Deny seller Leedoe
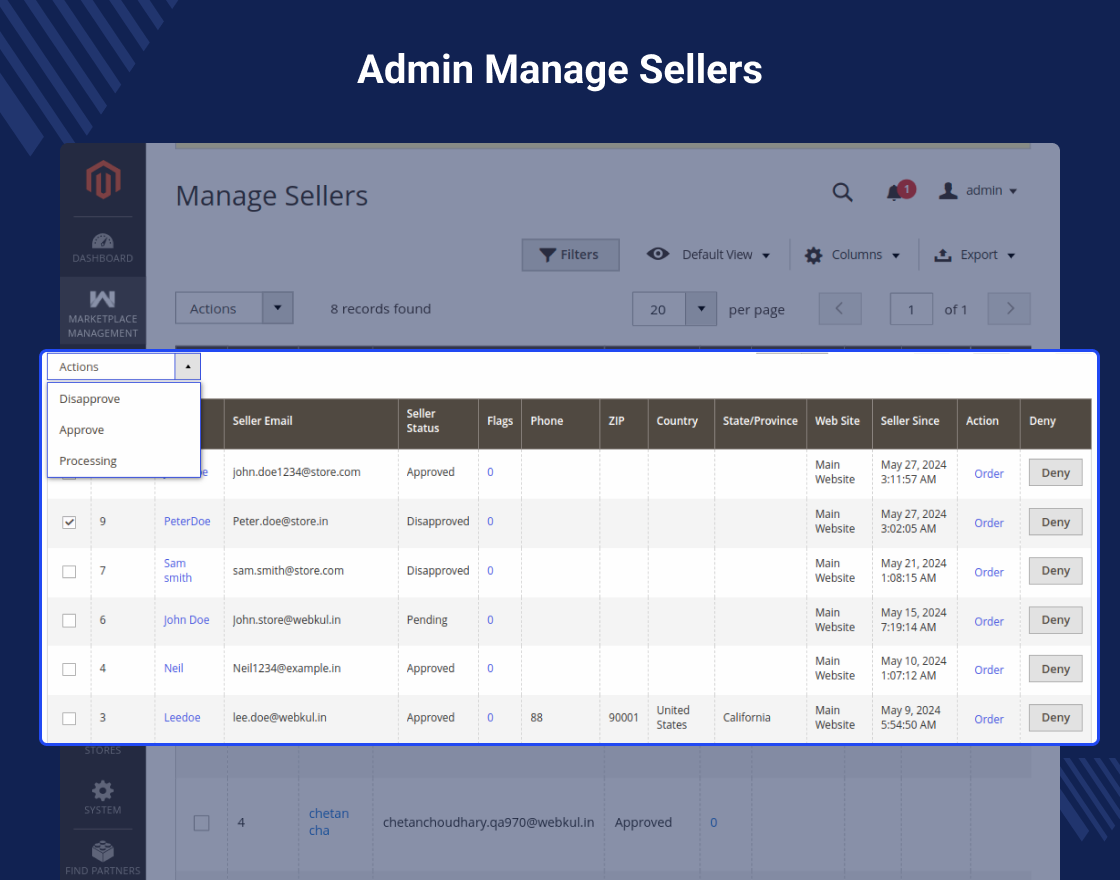Image resolution: width=1120 pixels, height=880 pixels. point(1055,718)
